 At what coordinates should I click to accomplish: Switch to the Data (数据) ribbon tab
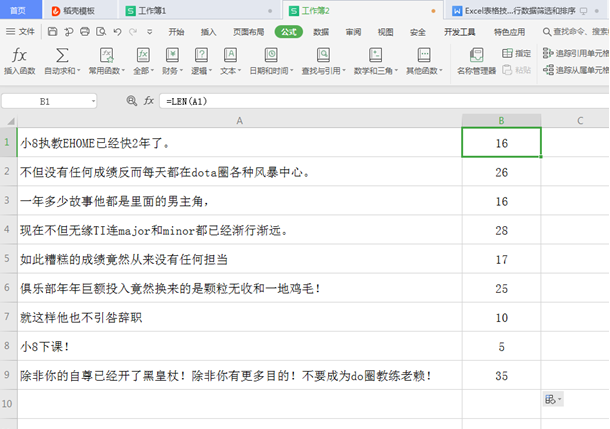click(321, 32)
